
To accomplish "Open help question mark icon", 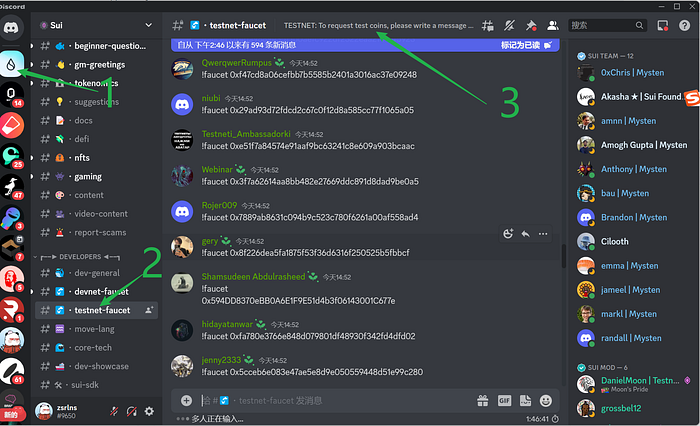I will click(x=684, y=25).
